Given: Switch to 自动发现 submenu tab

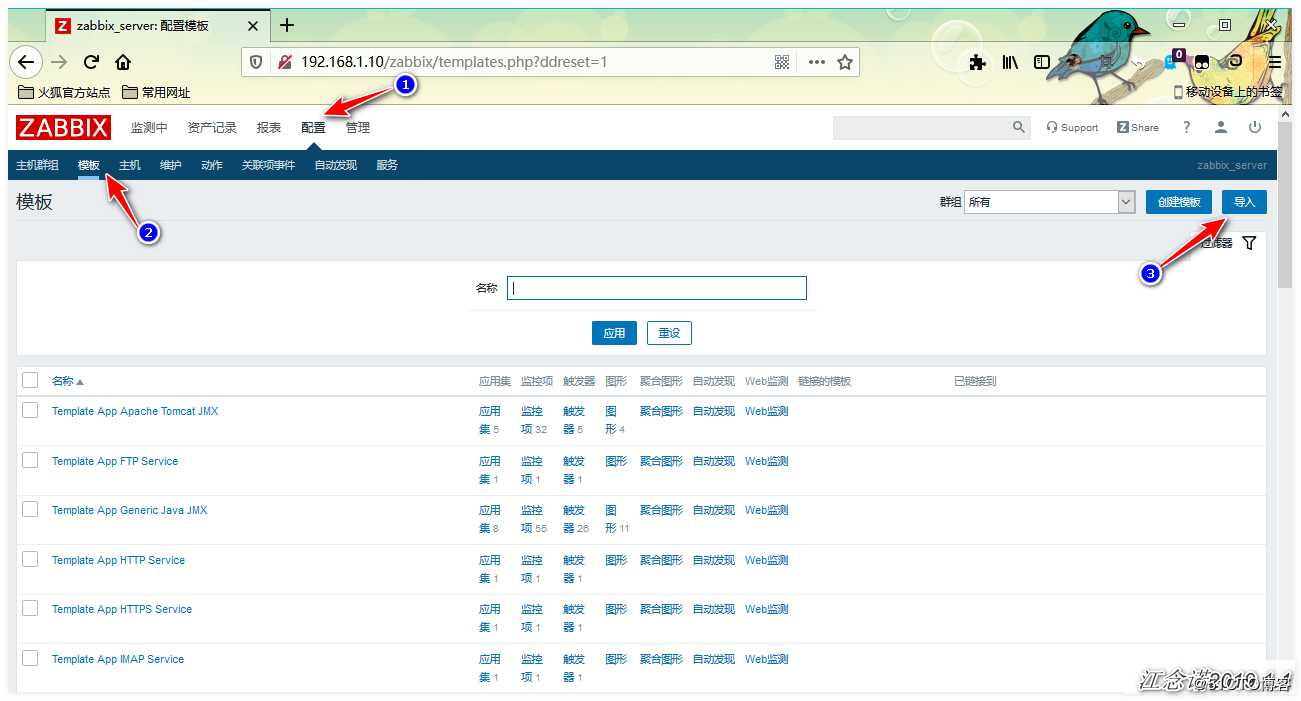Looking at the screenshot, I should click(x=335, y=165).
